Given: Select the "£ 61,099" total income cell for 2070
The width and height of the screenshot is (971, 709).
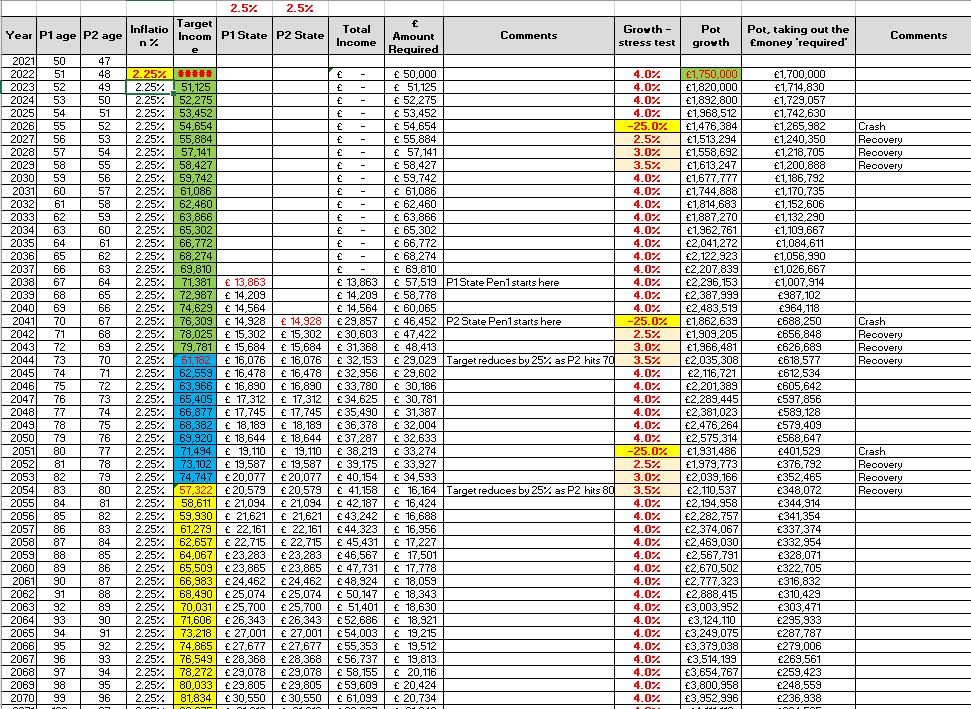Looking at the screenshot, I should click(357, 698).
